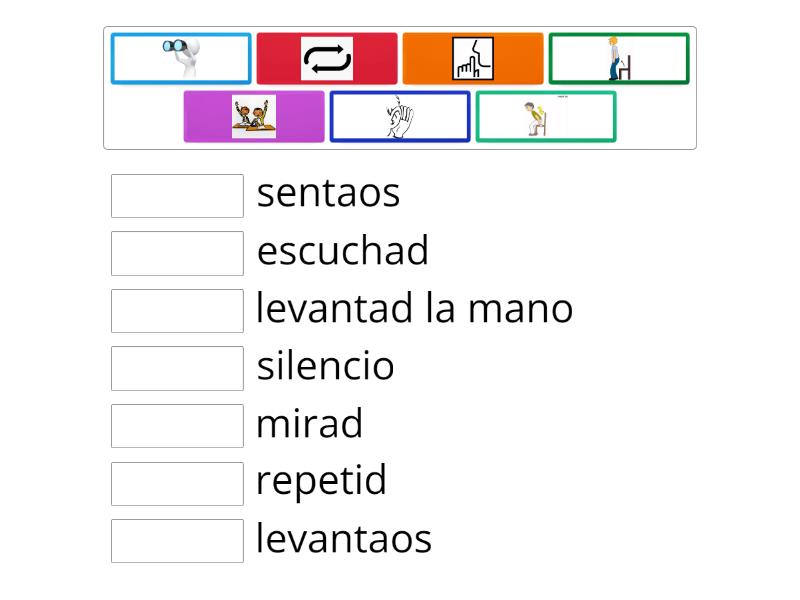Viewport: 800px width, 600px height.
Task: Select the "levantad la mano" text
Action: (x=414, y=308)
